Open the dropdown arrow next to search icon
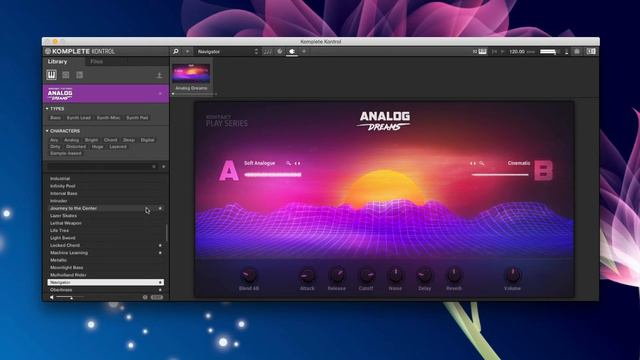 tap(187, 51)
